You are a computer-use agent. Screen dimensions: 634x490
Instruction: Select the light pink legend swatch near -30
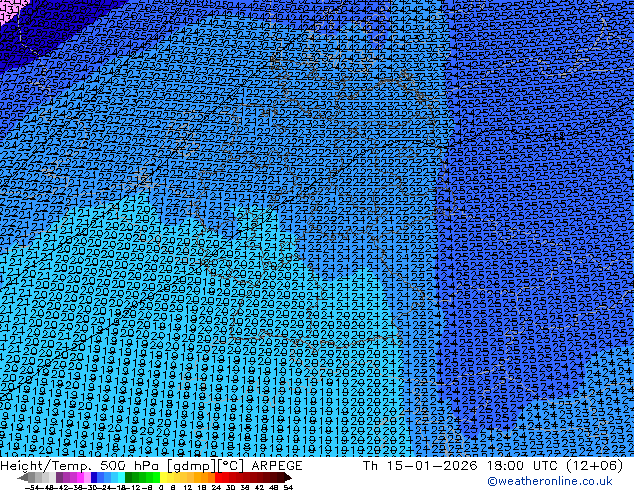coord(87,478)
